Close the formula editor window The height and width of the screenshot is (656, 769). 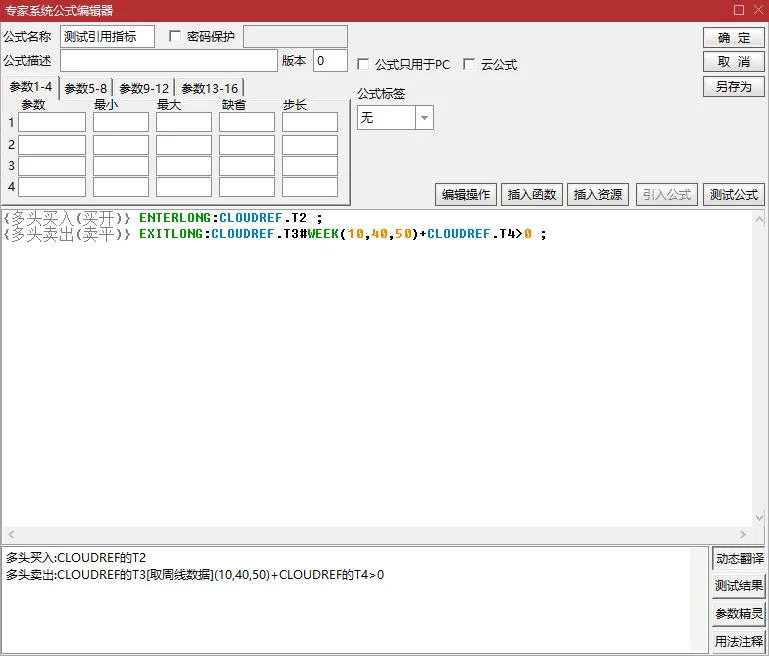[x=758, y=10]
